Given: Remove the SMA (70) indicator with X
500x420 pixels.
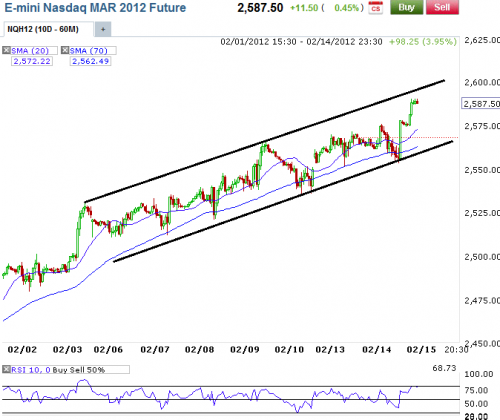Looking at the screenshot, I should click(65, 50).
